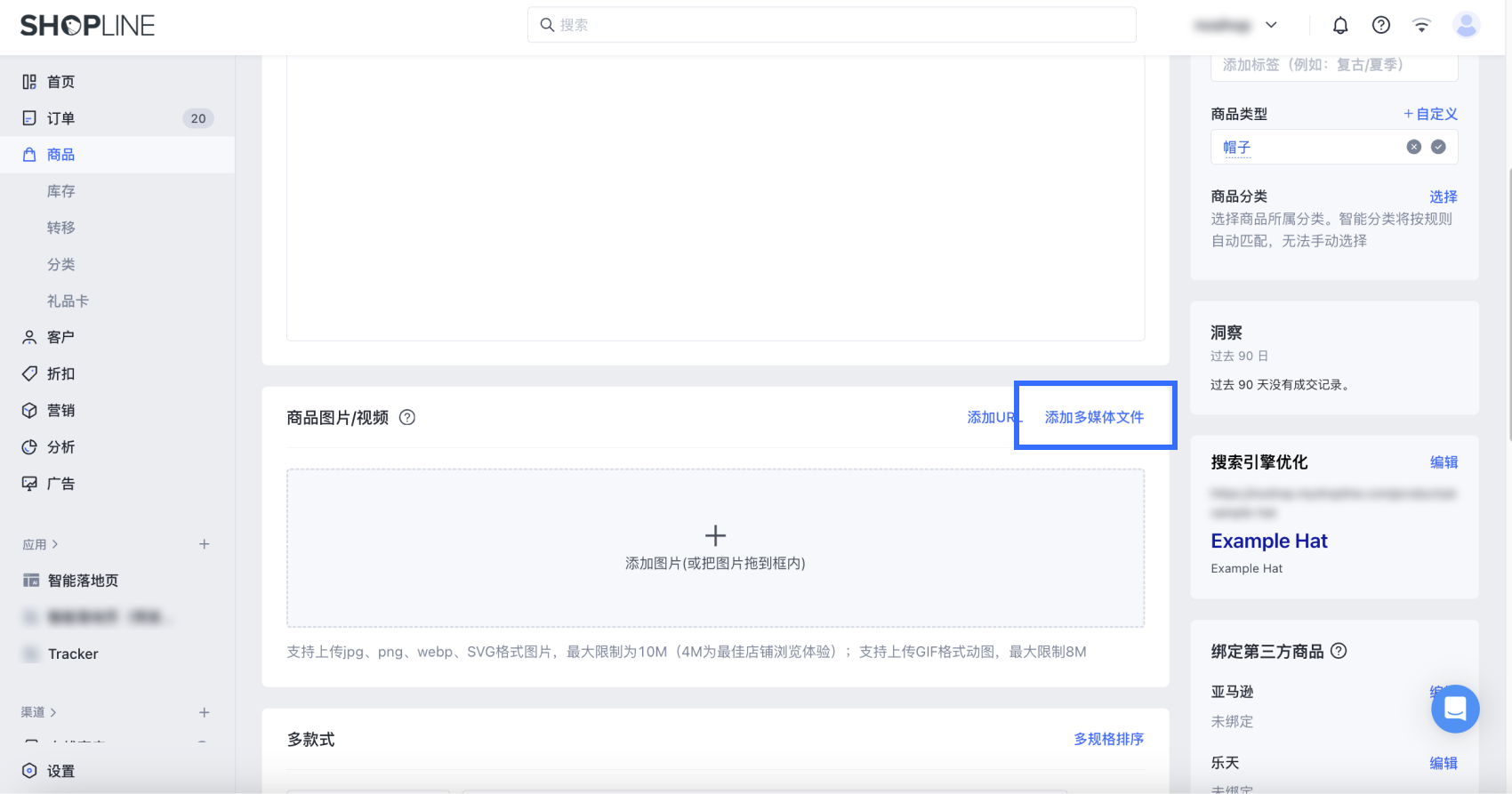Clear the 帽子 product type with X icon
1512x794 pixels.
tap(1413, 147)
